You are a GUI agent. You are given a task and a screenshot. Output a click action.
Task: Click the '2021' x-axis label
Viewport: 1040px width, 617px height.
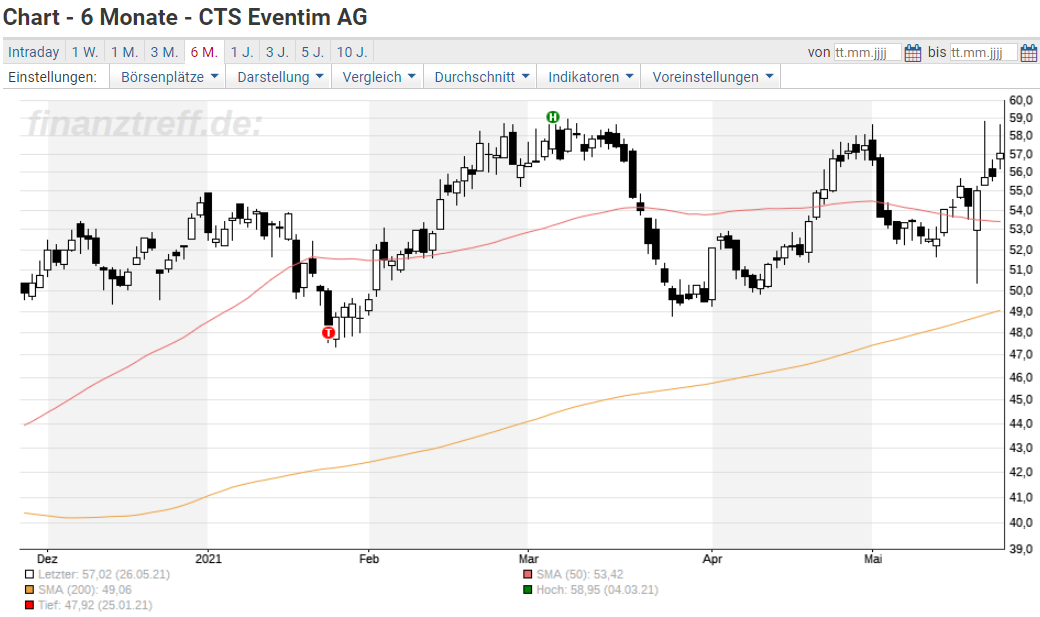click(x=208, y=559)
